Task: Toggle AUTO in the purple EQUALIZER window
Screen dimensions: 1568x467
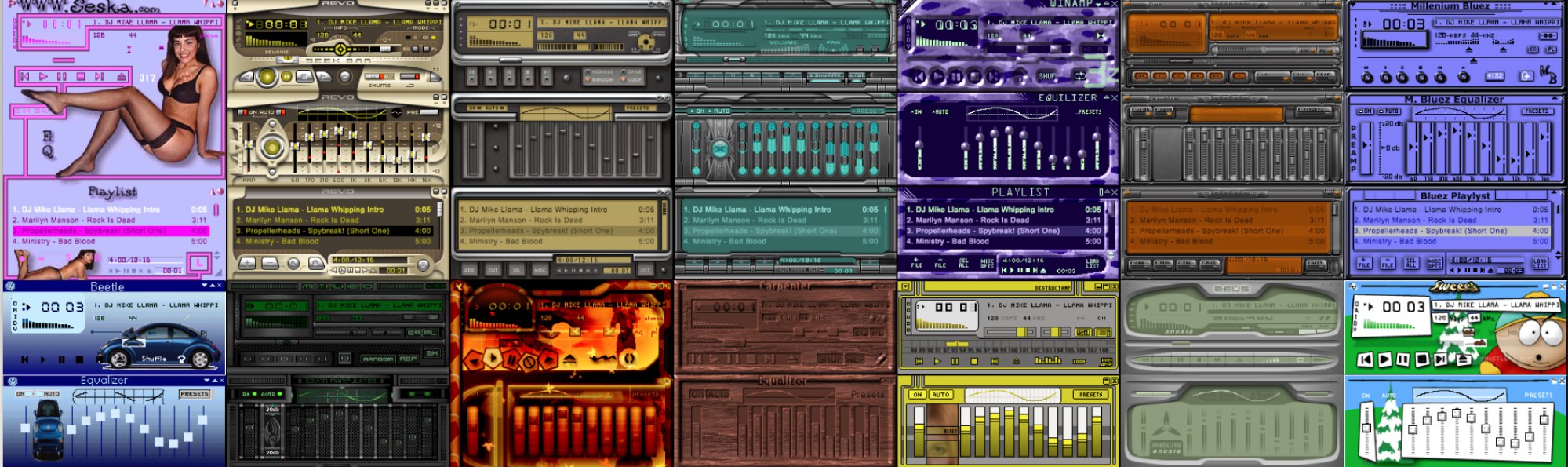Action: tap(940, 112)
